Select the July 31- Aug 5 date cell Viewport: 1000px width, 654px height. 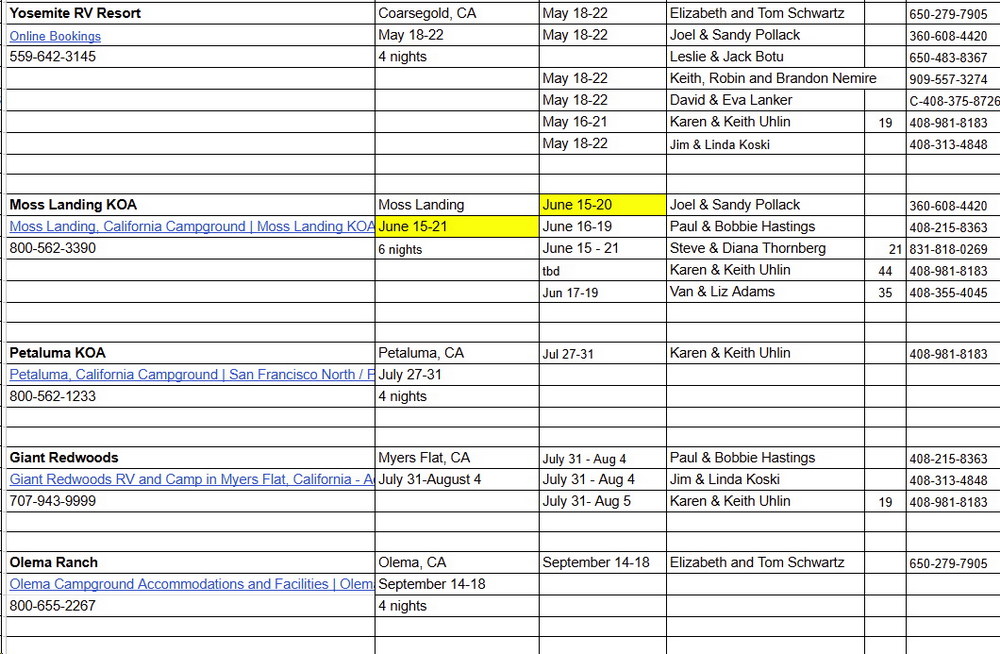587,502
